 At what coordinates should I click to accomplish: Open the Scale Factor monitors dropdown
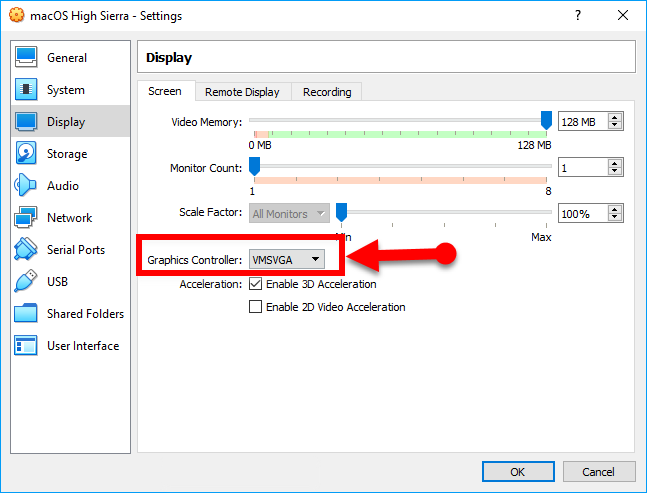(x=289, y=213)
